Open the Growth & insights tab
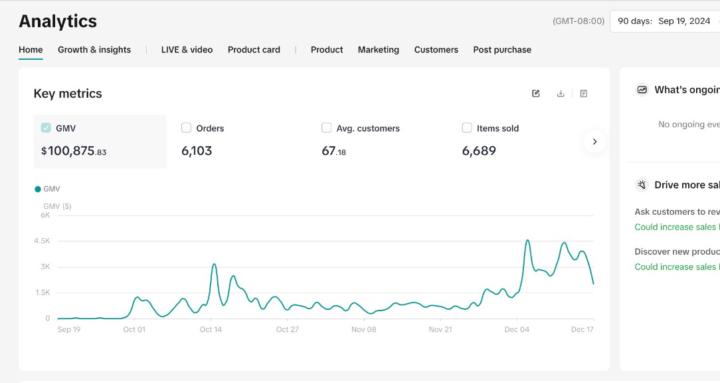This screenshot has width=720, height=383. tap(94, 50)
